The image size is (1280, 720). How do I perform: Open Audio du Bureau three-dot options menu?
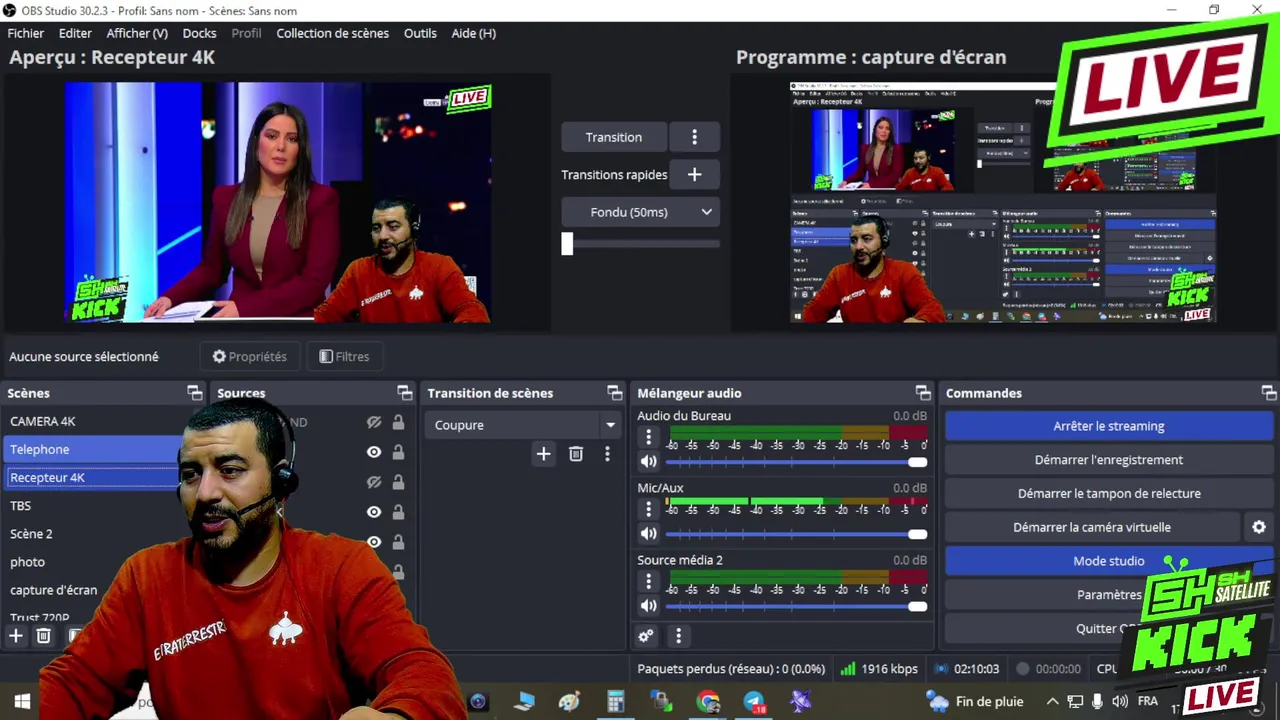point(648,437)
